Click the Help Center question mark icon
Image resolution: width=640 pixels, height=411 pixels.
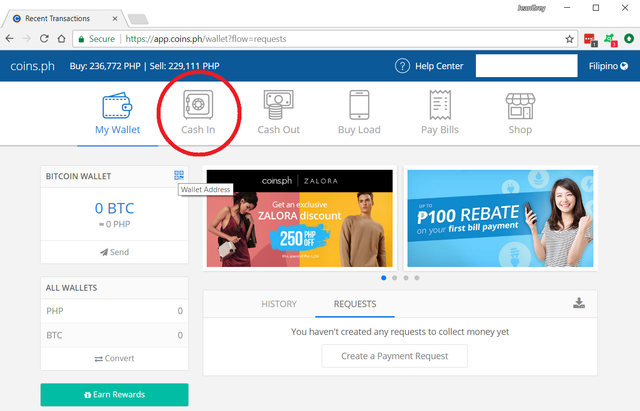402,66
